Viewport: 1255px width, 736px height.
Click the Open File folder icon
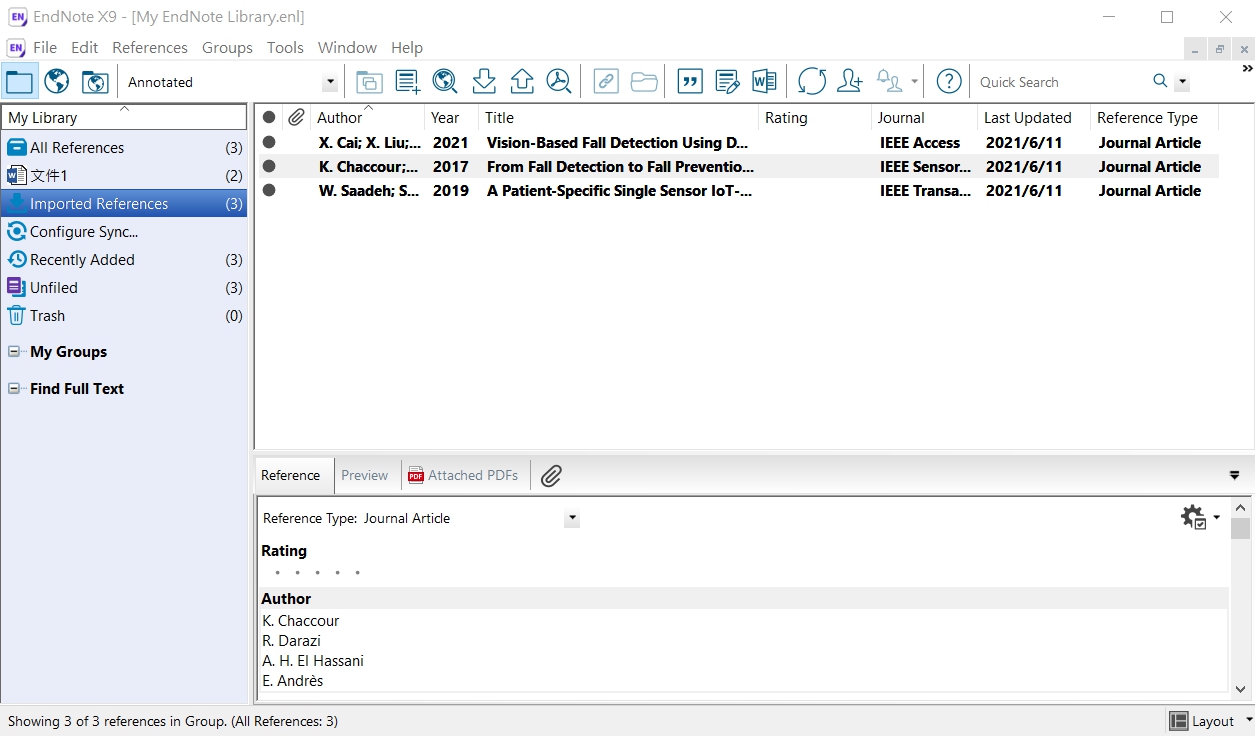644,82
